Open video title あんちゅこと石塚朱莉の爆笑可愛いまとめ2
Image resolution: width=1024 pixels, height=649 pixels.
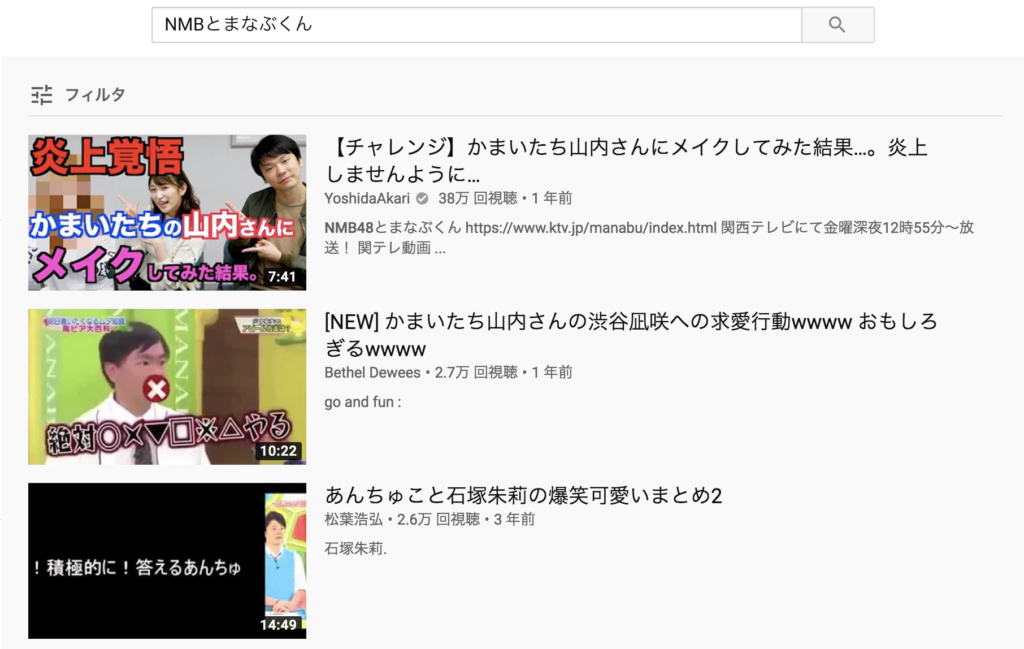[523, 496]
